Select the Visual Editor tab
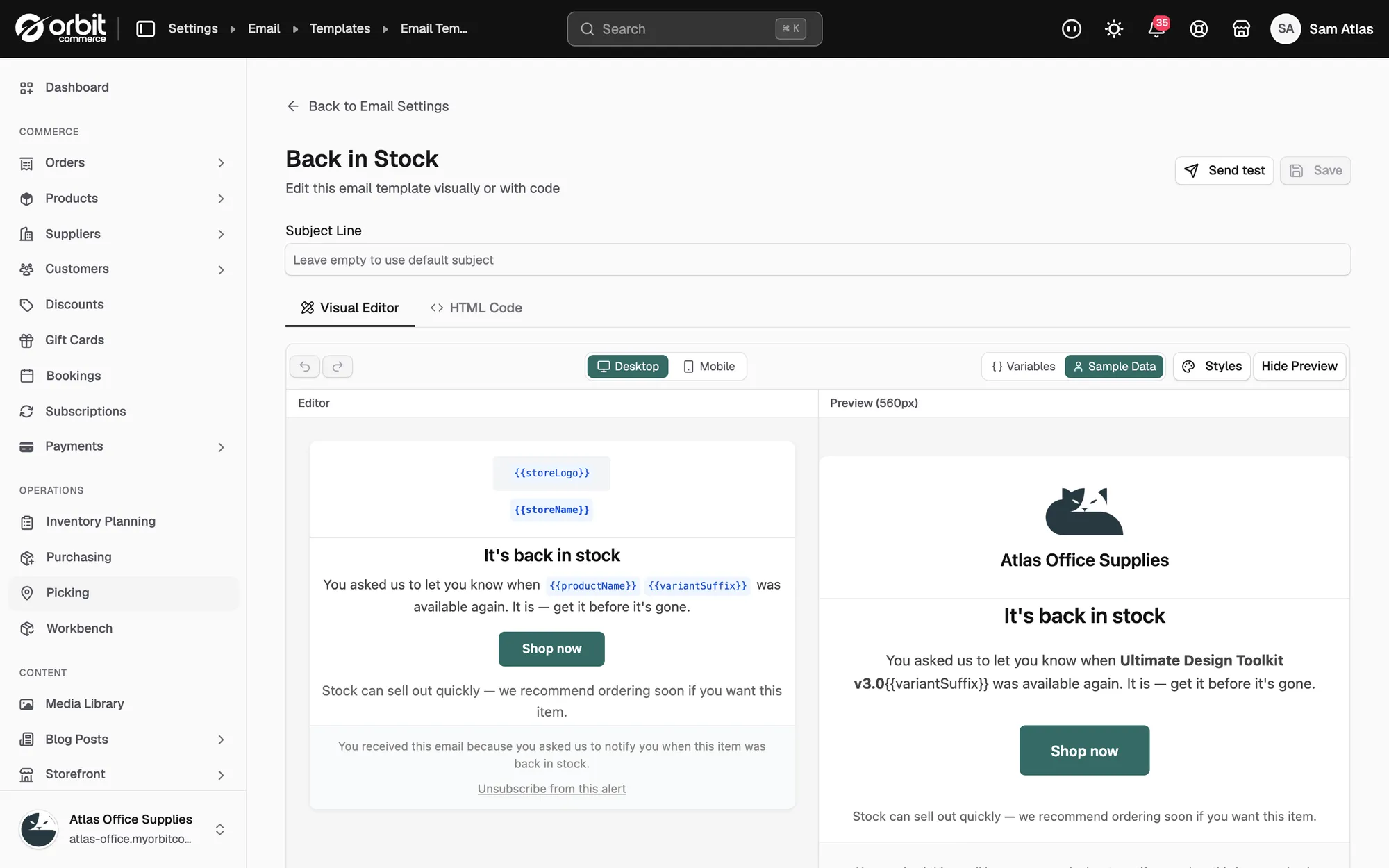1389x868 pixels. pyautogui.click(x=350, y=308)
